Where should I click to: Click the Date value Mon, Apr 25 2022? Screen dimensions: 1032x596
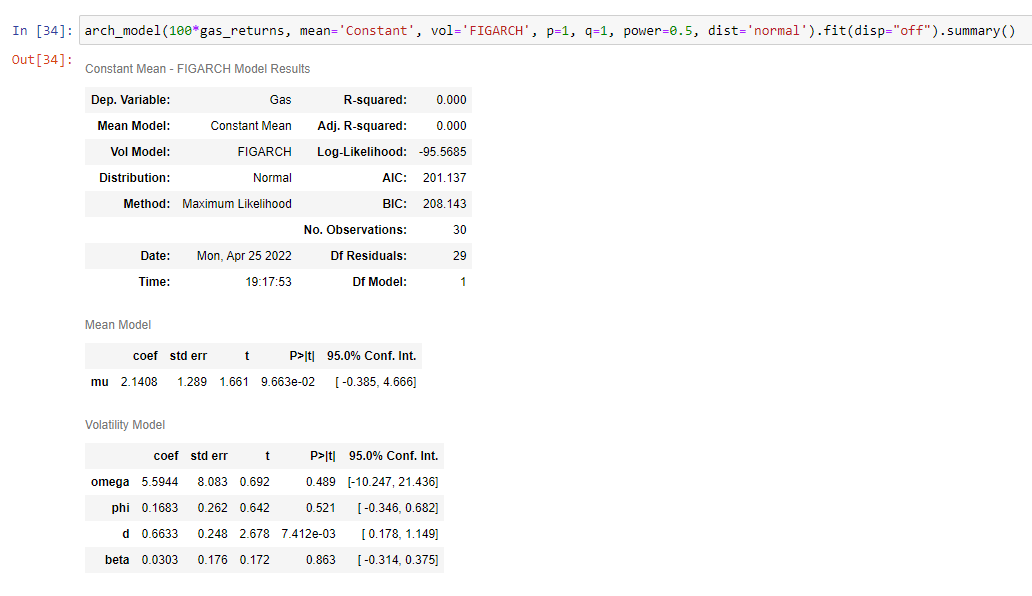(245, 255)
